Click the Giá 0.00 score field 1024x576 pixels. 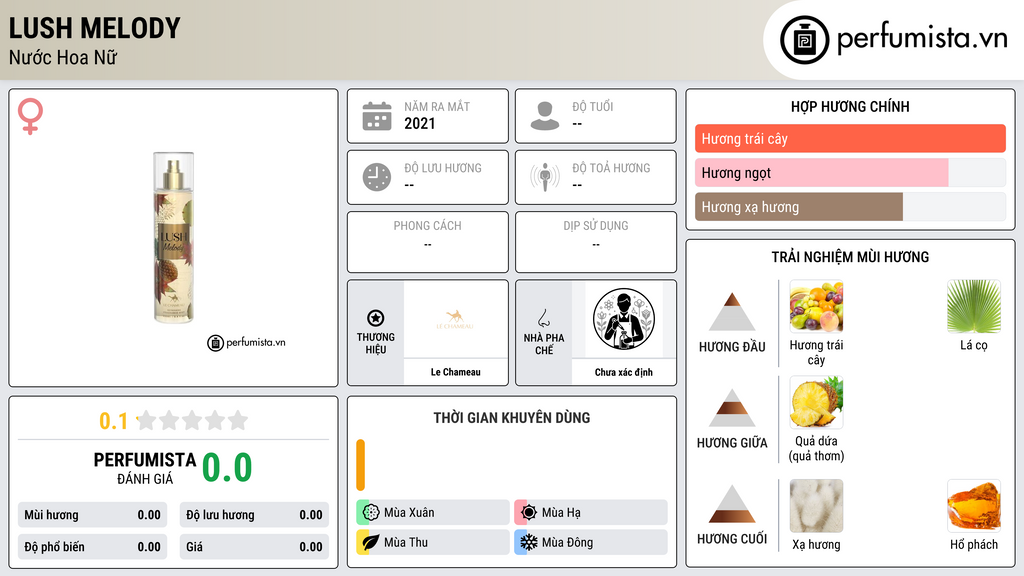(x=254, y=547)
